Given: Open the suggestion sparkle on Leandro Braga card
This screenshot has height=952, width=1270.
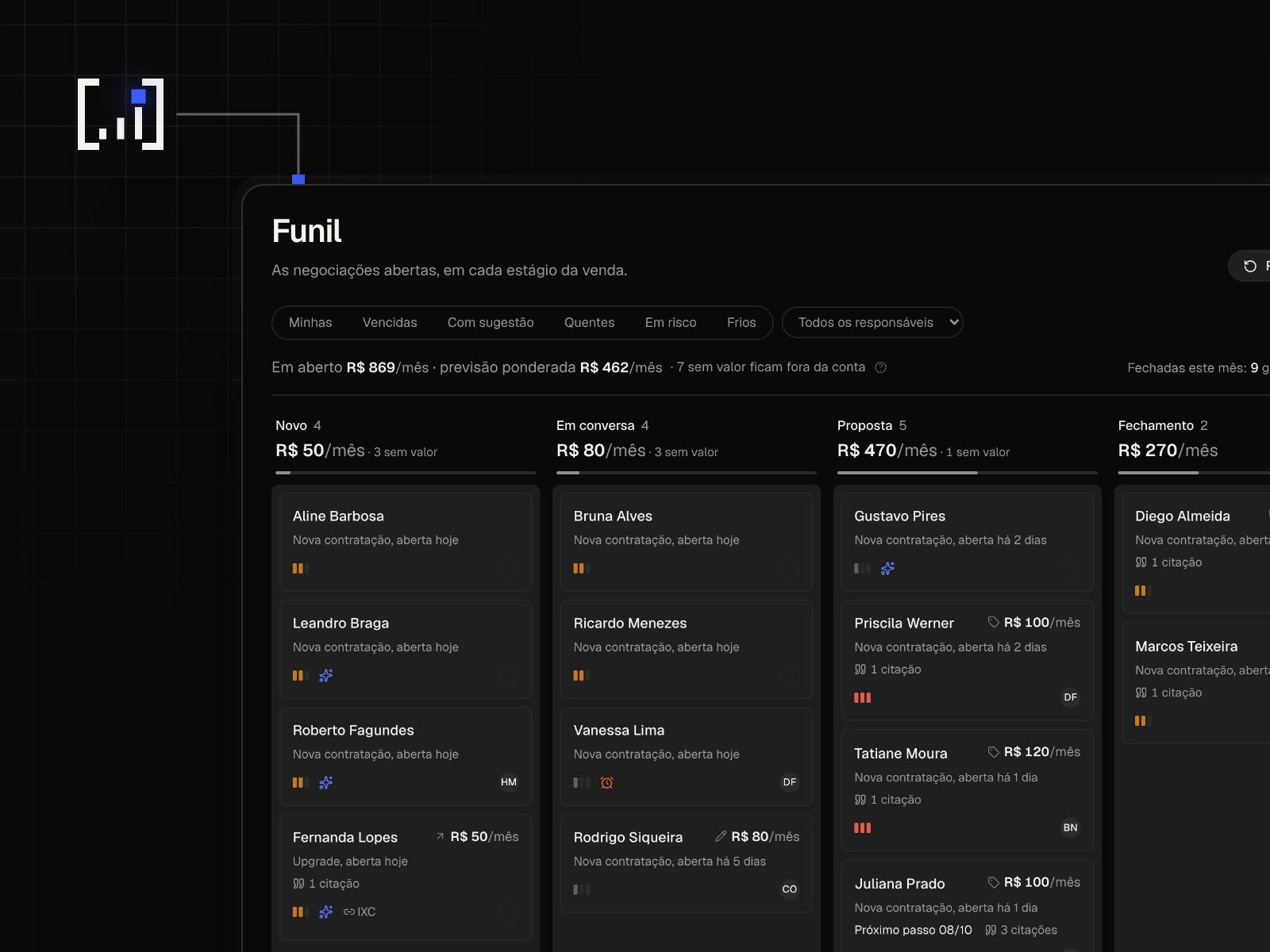Looking at the screenshot, I should point(325,675).
